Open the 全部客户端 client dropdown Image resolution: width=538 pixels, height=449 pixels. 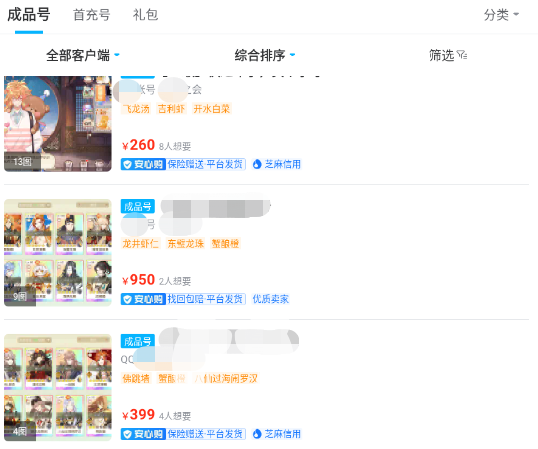(x=83, y=55)
